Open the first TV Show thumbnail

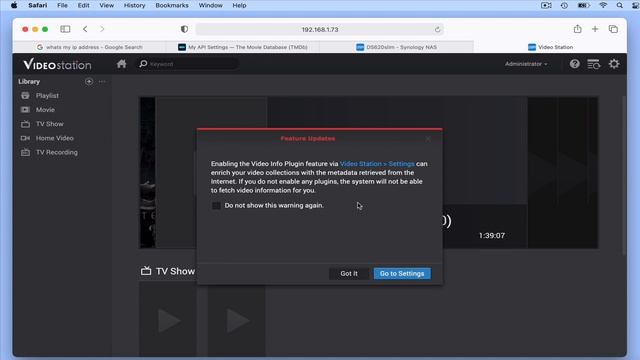point(168,320)
